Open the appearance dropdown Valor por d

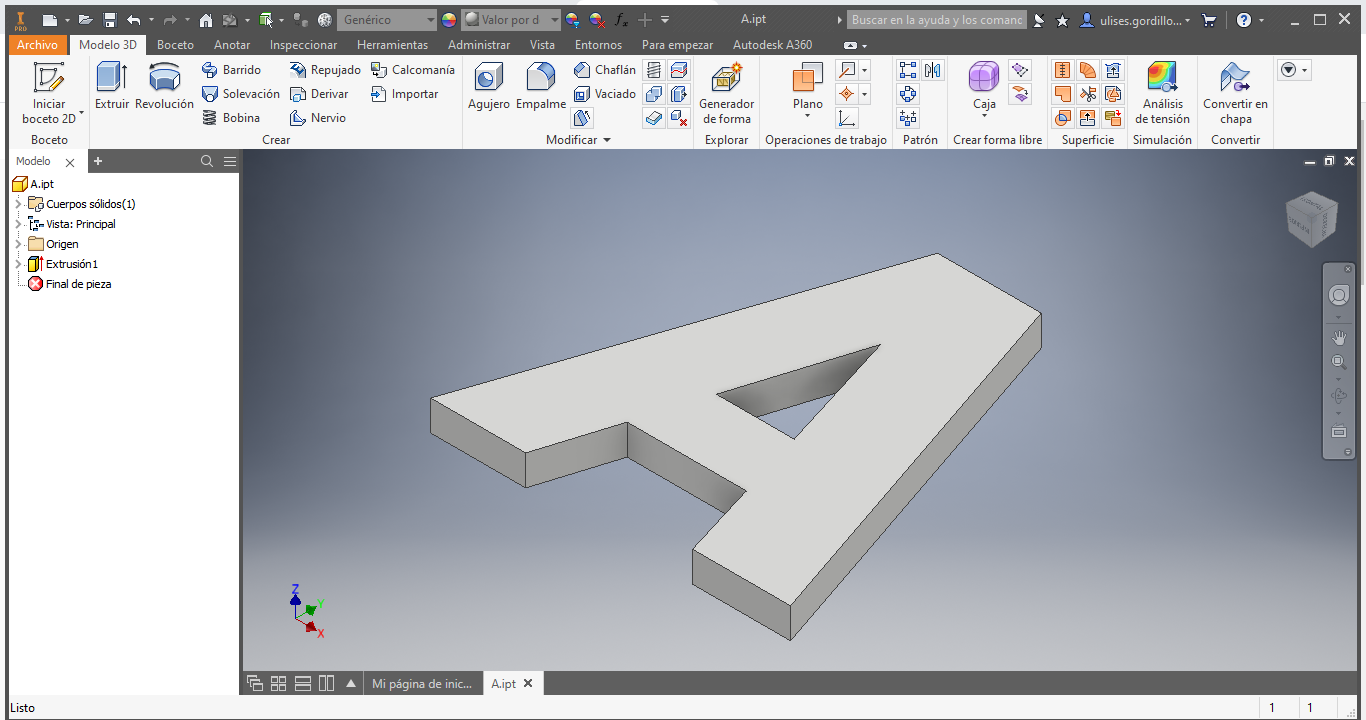pos(510,20)
